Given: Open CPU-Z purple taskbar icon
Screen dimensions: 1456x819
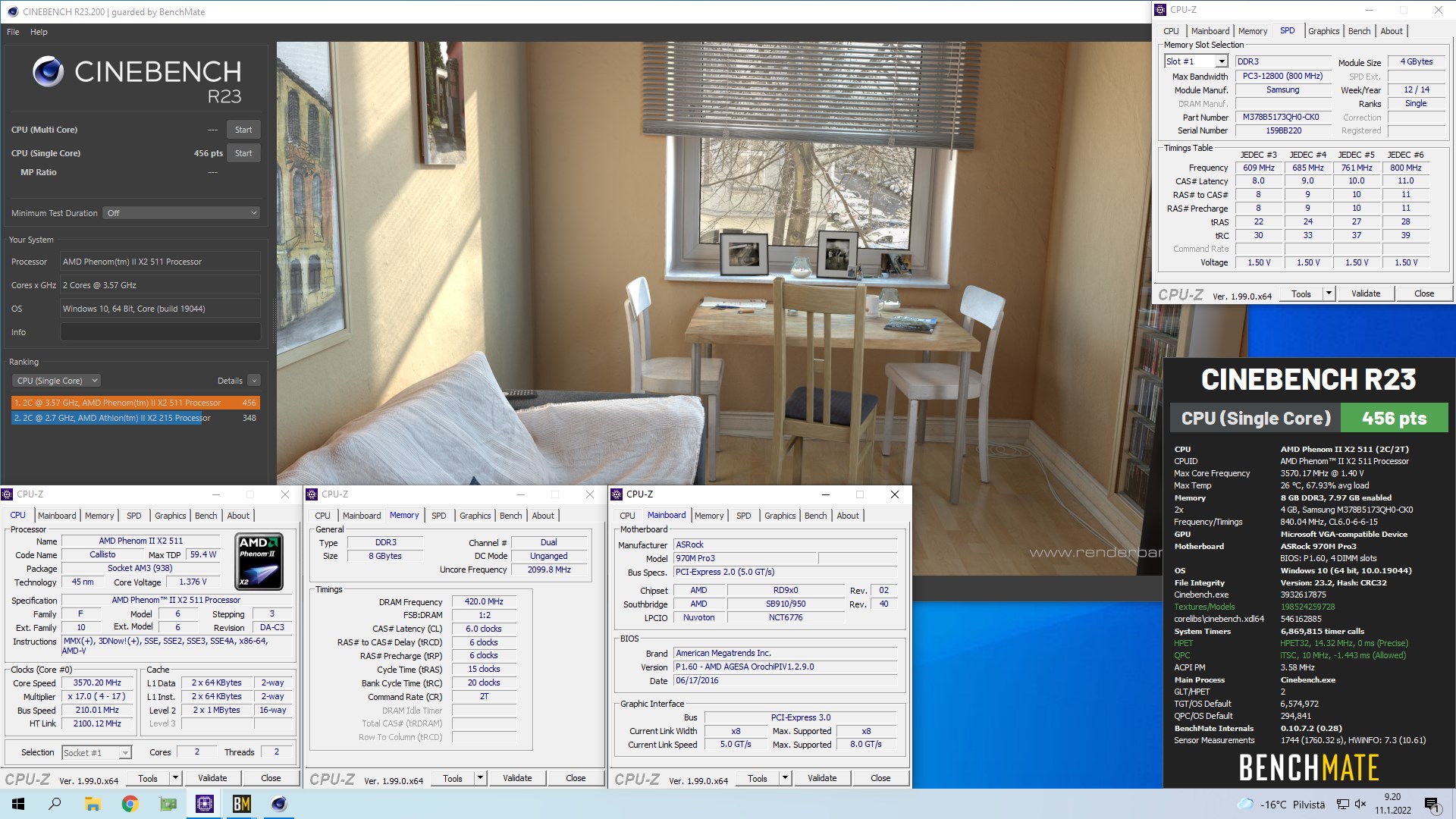Looking at the screenshot, I should [204, 804].
